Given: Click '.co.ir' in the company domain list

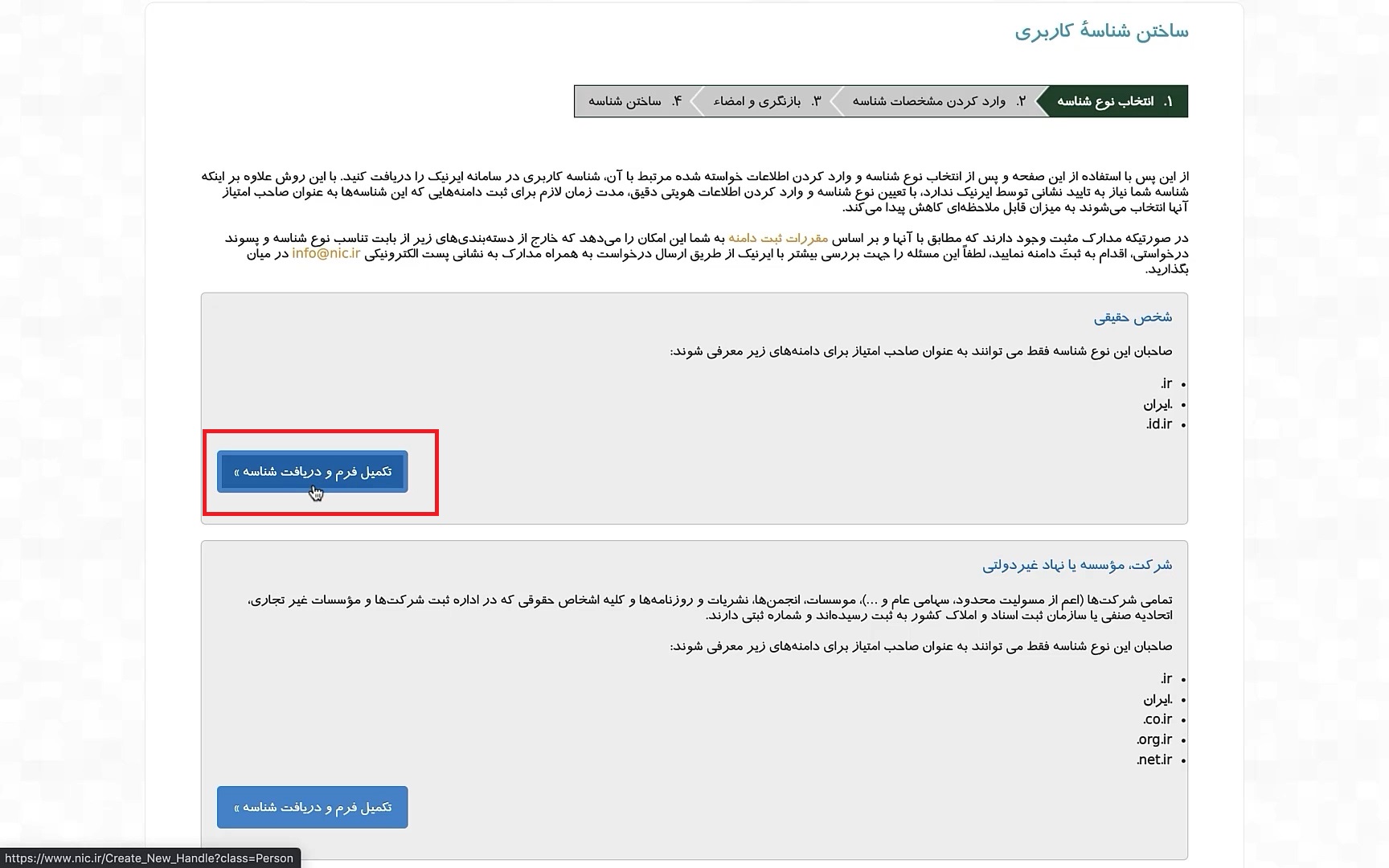Looking at the screenshot, I should click(1157, 719).
